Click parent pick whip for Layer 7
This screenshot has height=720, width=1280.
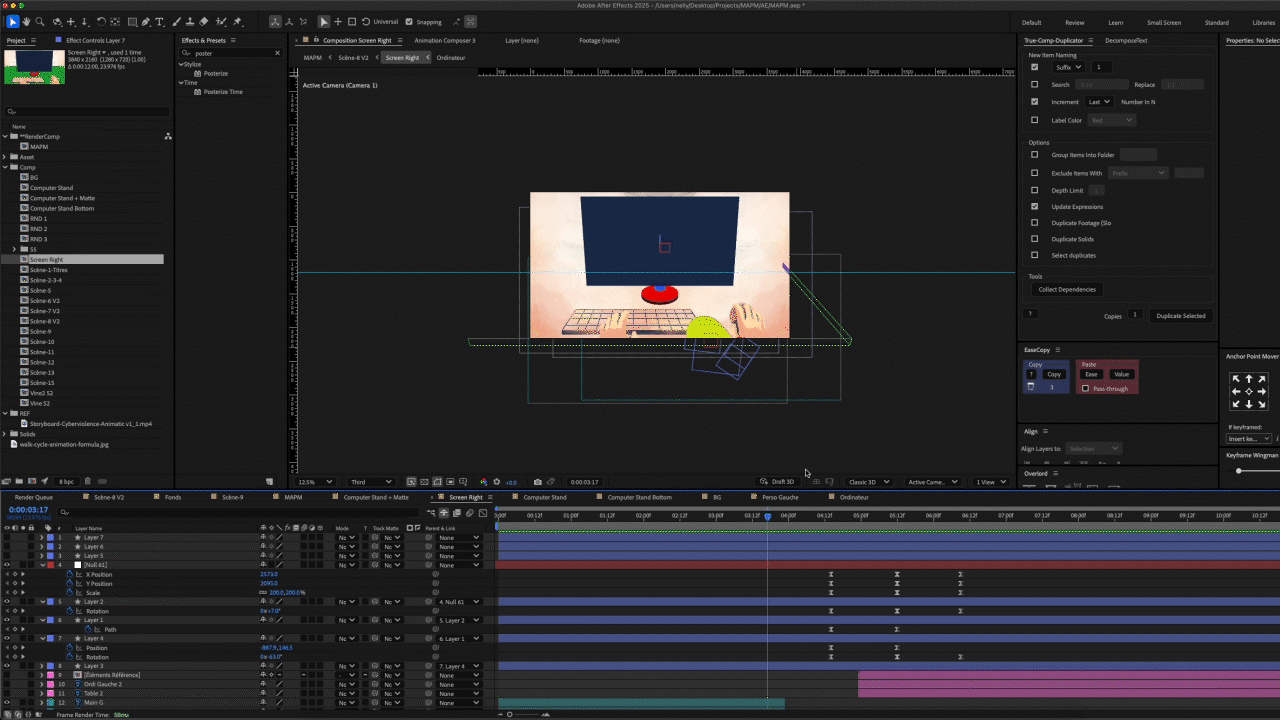pos(429,538)
